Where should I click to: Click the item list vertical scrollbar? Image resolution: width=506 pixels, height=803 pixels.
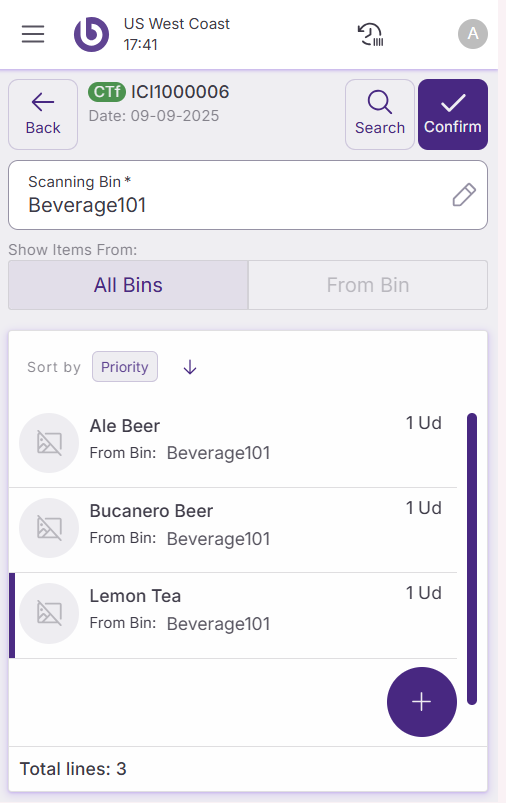[472, 559]
